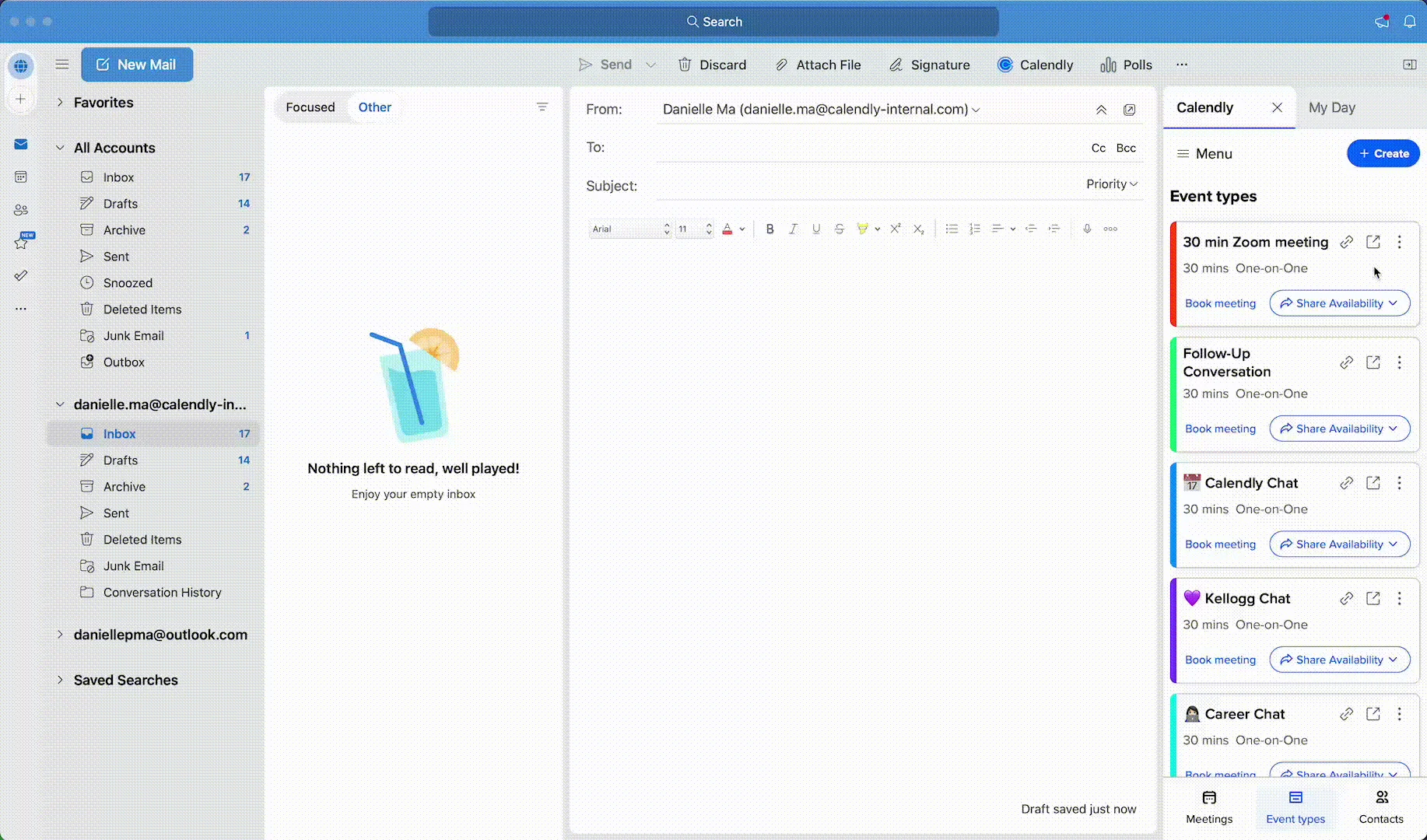
Task: Switch to the My Day tab
Action: (x=1331, y=107)
